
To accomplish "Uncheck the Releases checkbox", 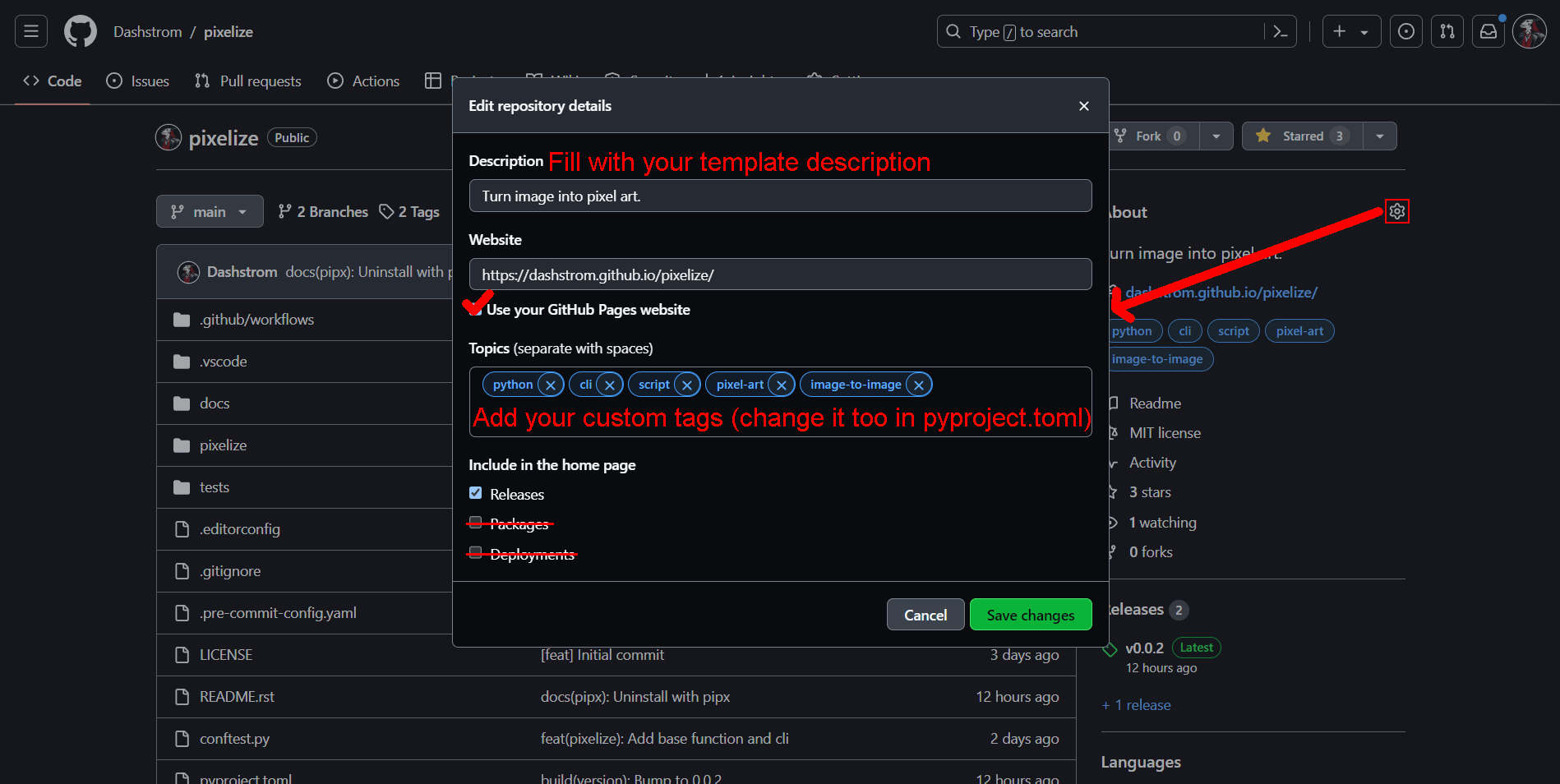I will pyautogui.click(x=476, y=493).
